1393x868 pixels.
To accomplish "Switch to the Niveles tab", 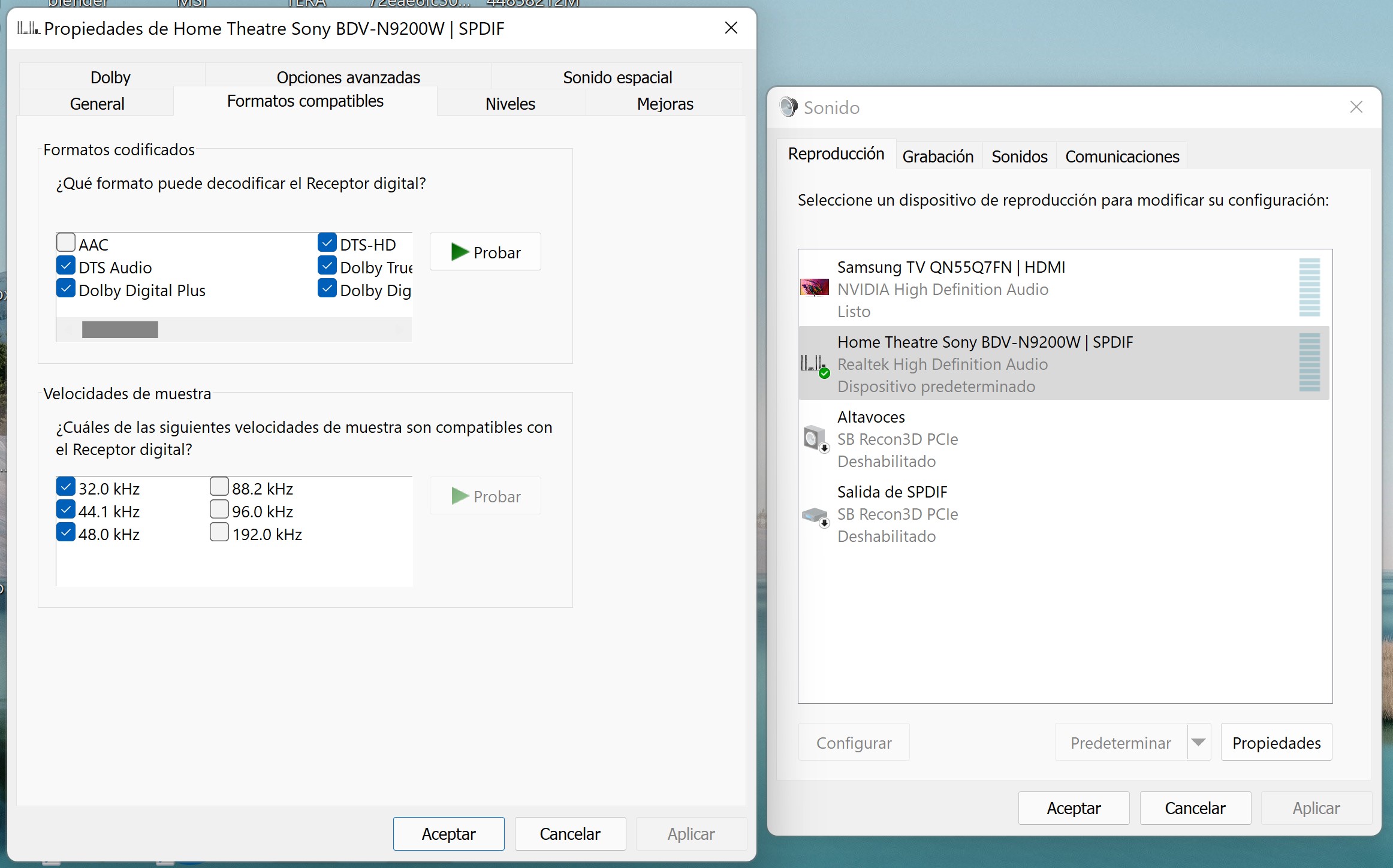I will (511, 103).
